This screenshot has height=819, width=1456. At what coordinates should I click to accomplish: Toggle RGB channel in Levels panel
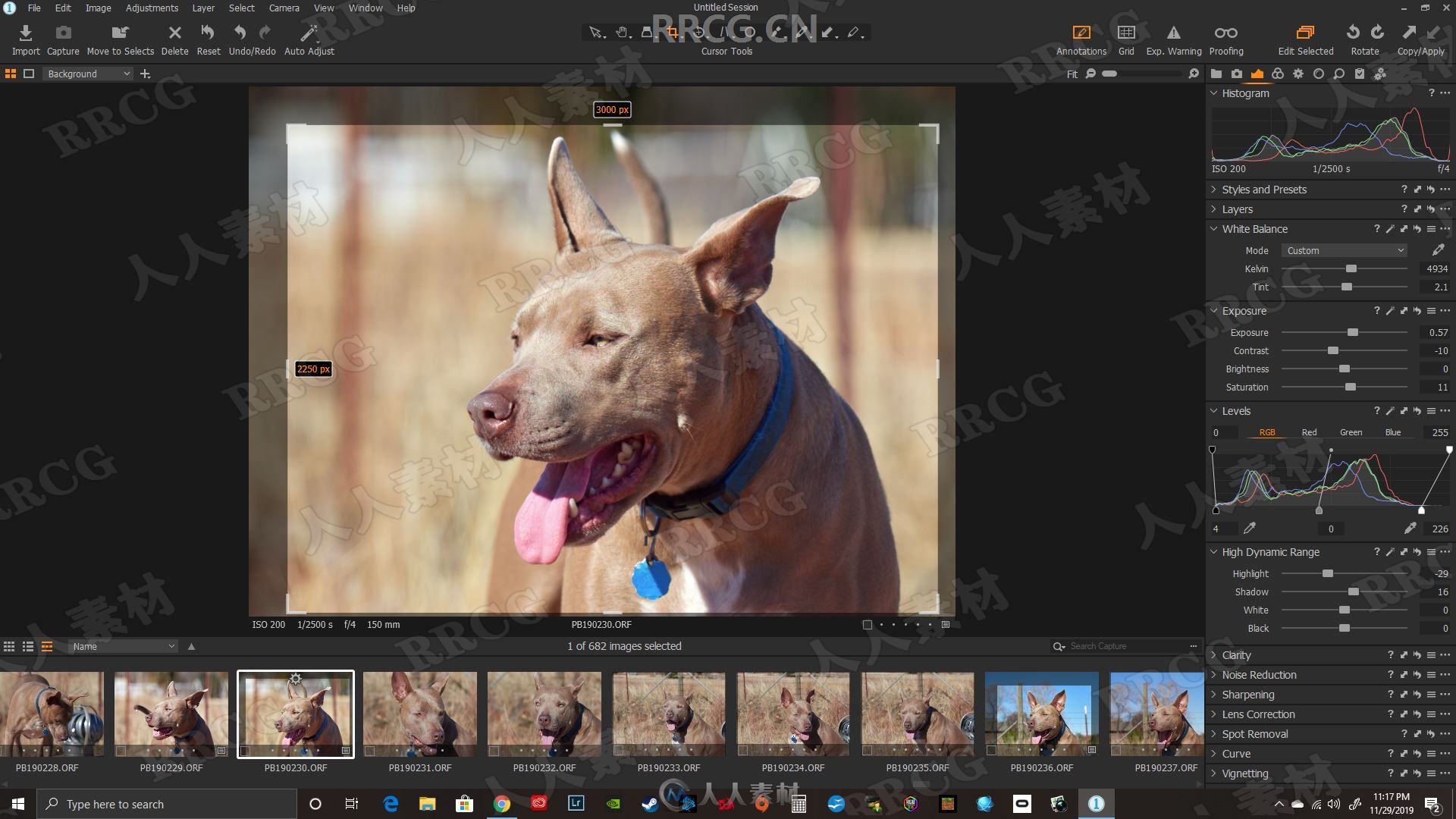(1266, 431)
